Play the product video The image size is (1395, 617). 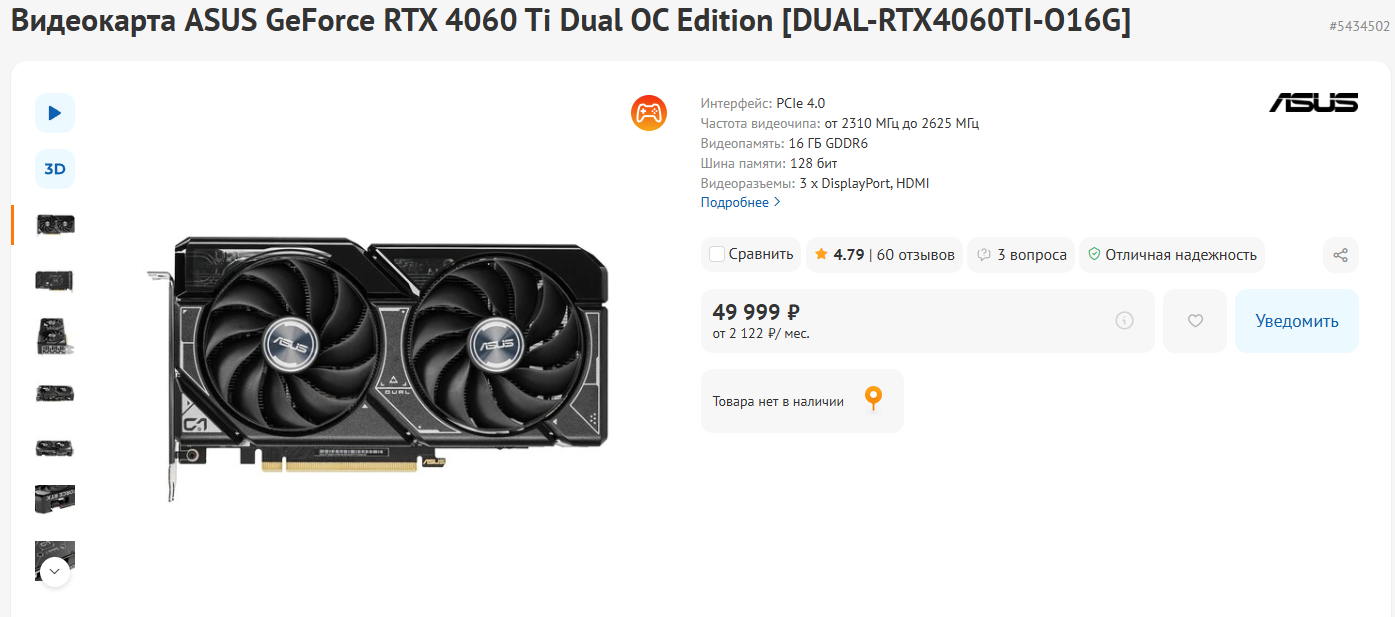55,113
